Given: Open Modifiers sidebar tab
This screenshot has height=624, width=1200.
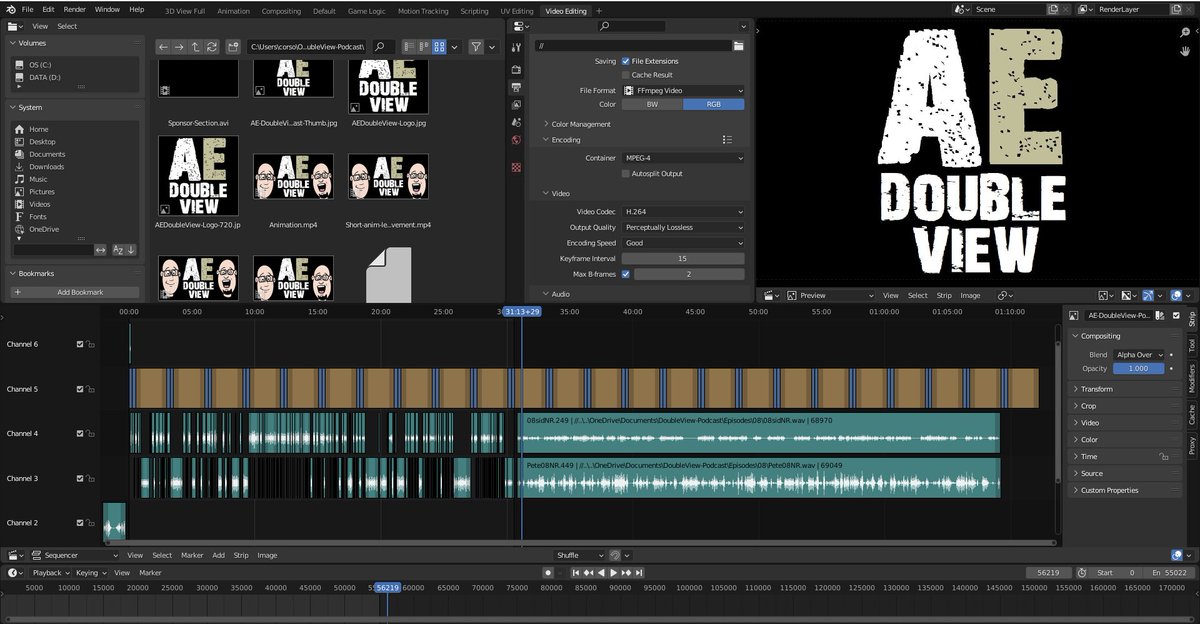Looking at the screenshot, I should tap(1192, 379).
